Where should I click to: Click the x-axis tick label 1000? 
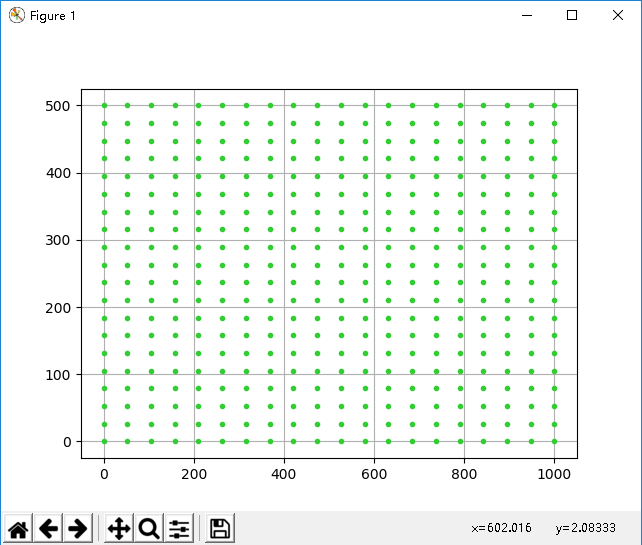click(x=554, y=474)
